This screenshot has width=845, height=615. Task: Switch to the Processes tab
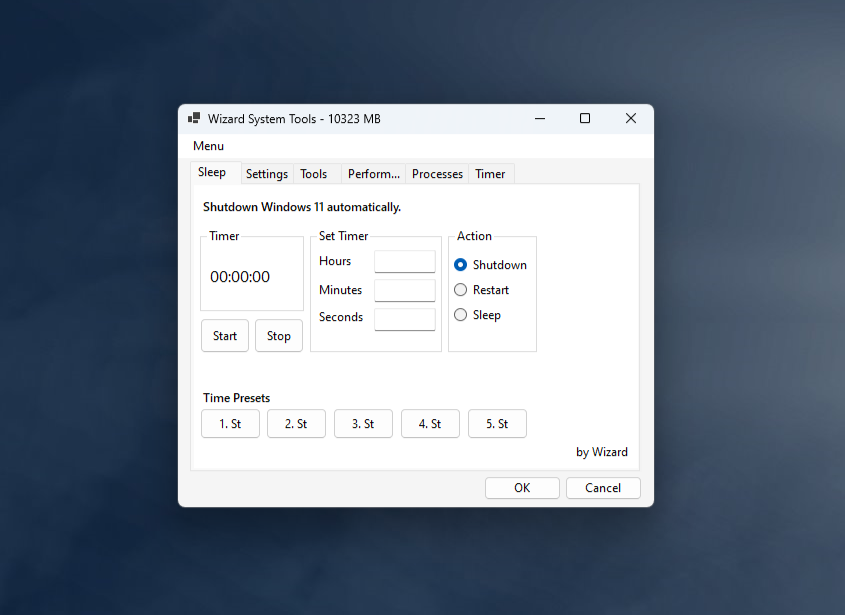436,173
